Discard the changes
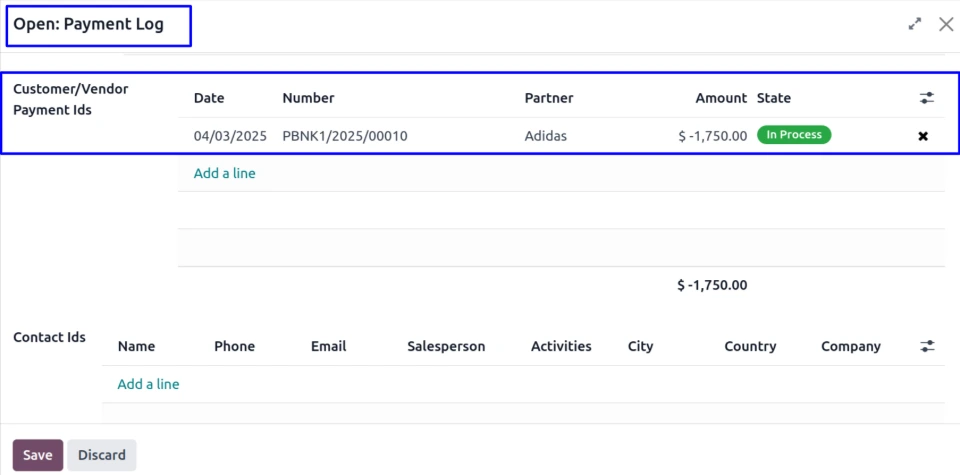 (102, 455)
